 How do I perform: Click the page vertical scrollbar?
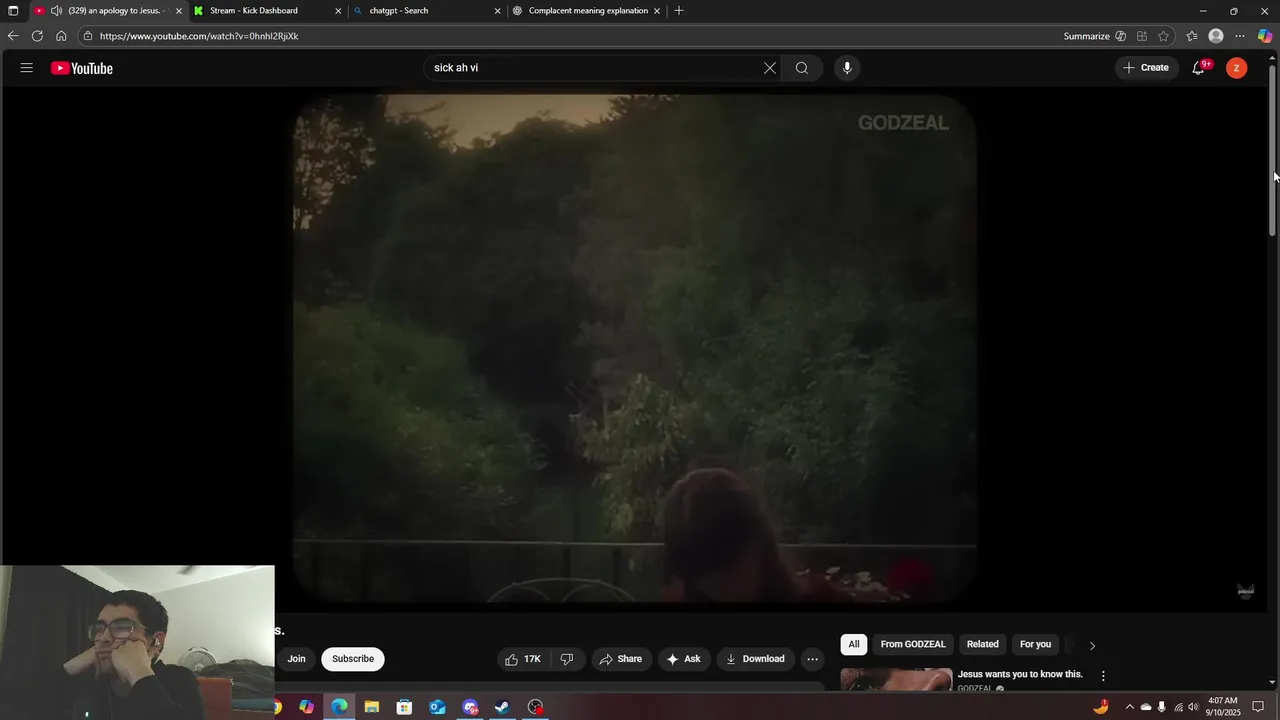pos(1273,150)
